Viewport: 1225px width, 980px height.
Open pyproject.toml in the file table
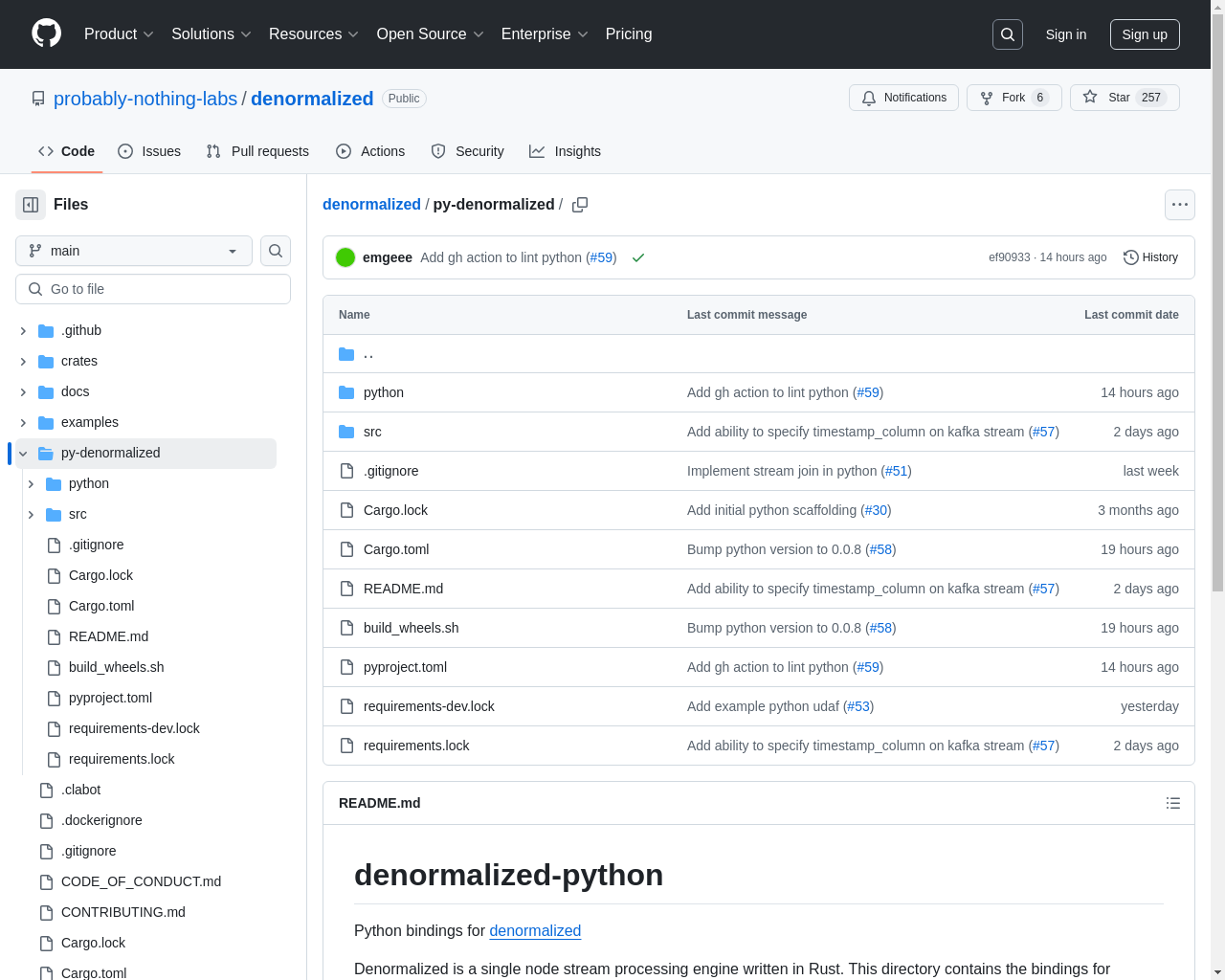point(405,667)
